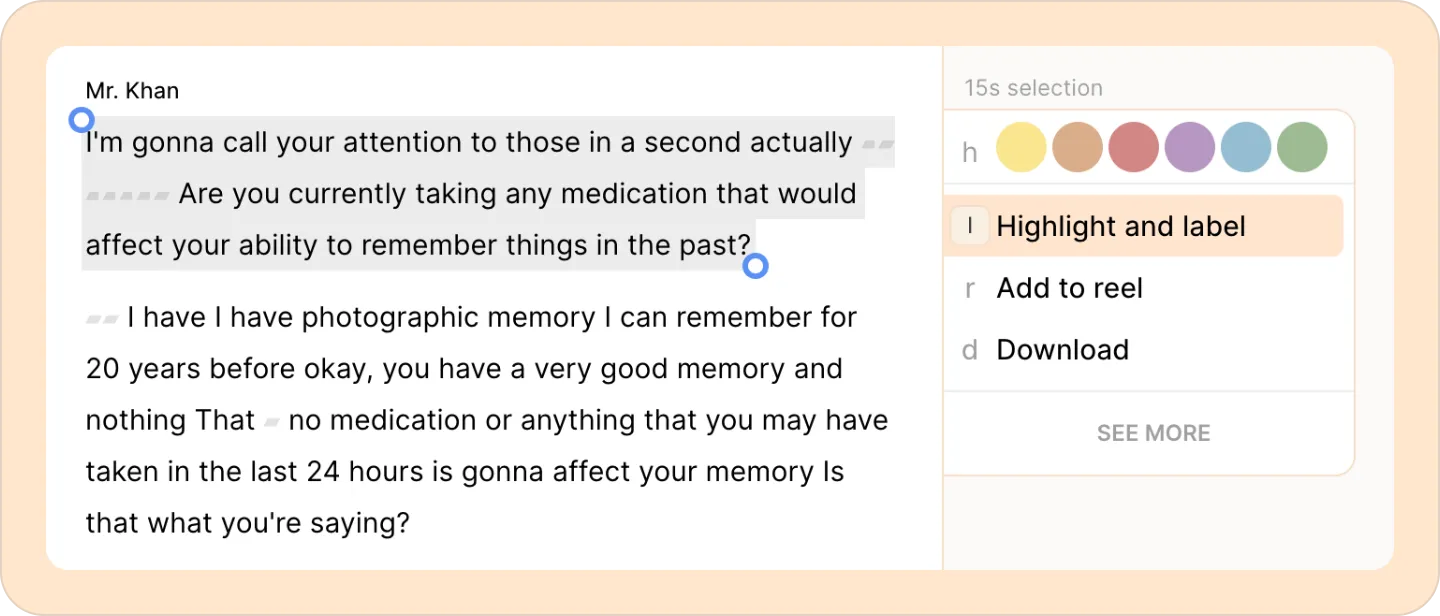Expand menu with SEE MORE
The image size is (1440, 616).
[1153, 433]
